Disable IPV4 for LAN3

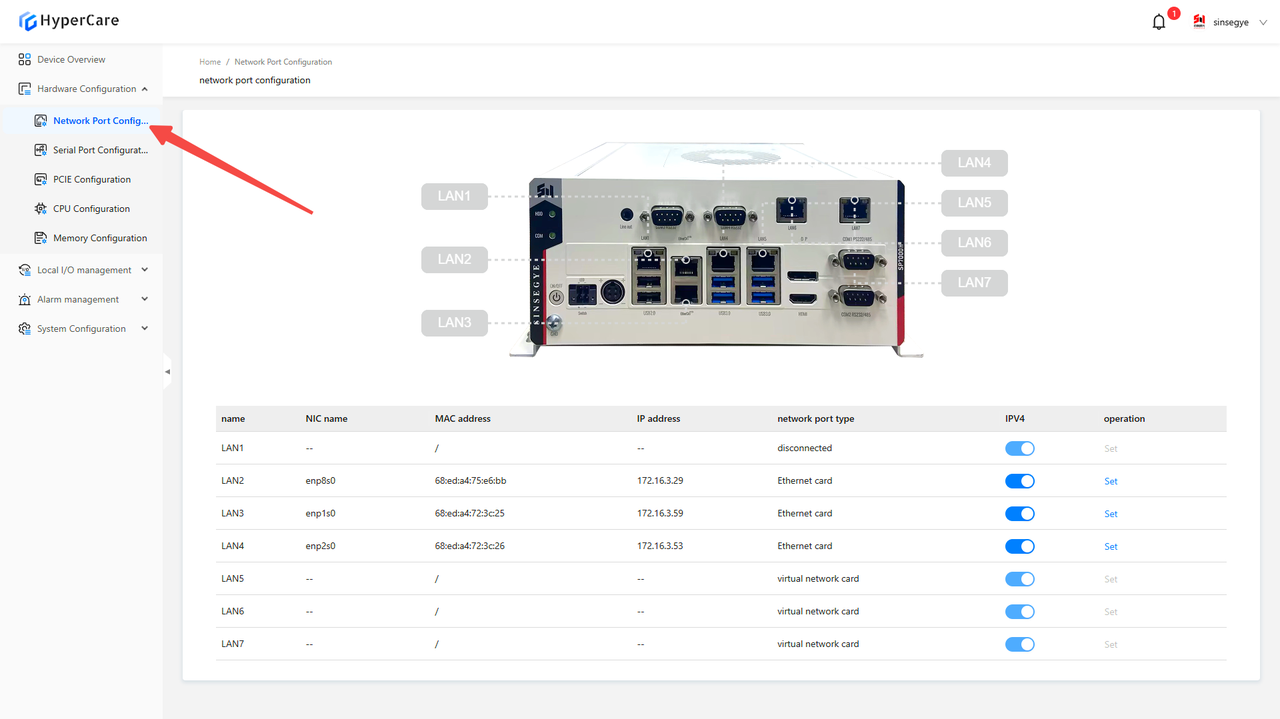1019,514
